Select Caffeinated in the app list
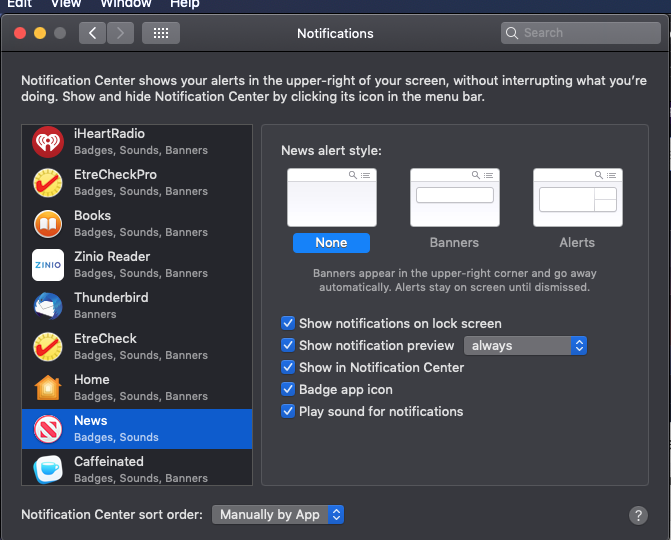Screen dimensions: 671x540 point(137,468)
